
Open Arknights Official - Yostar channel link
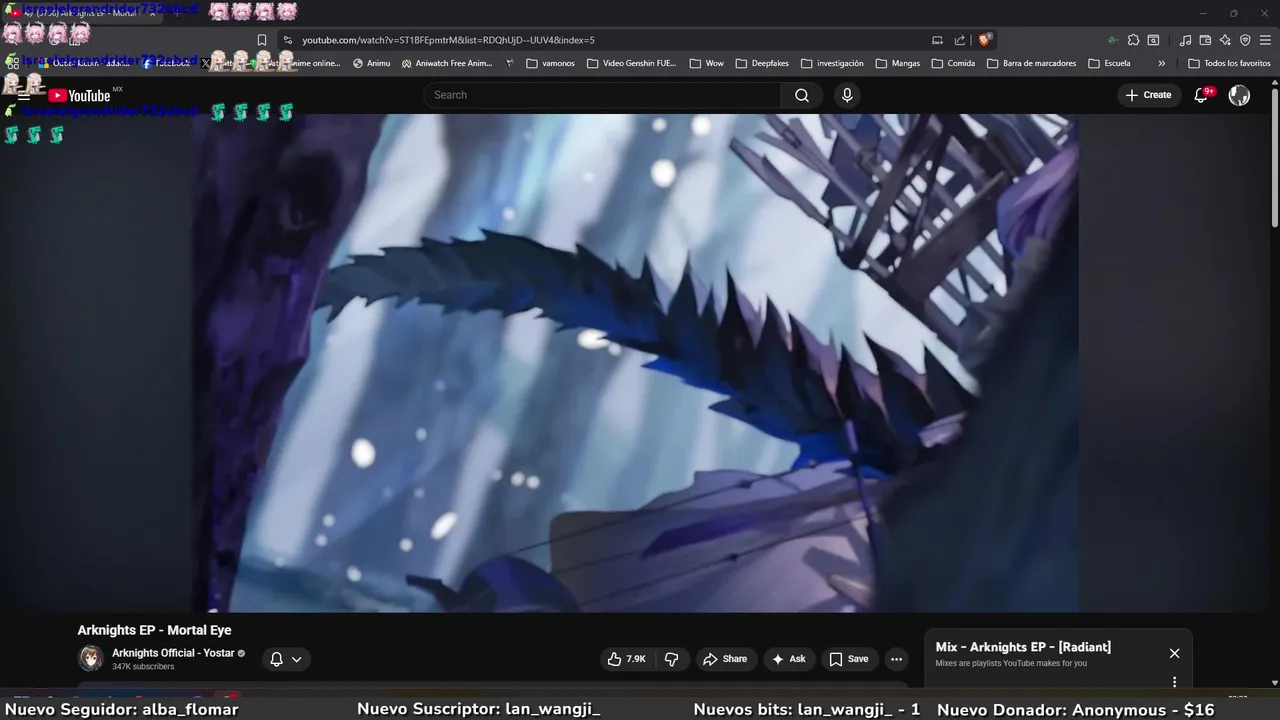(x=172, y=653)
